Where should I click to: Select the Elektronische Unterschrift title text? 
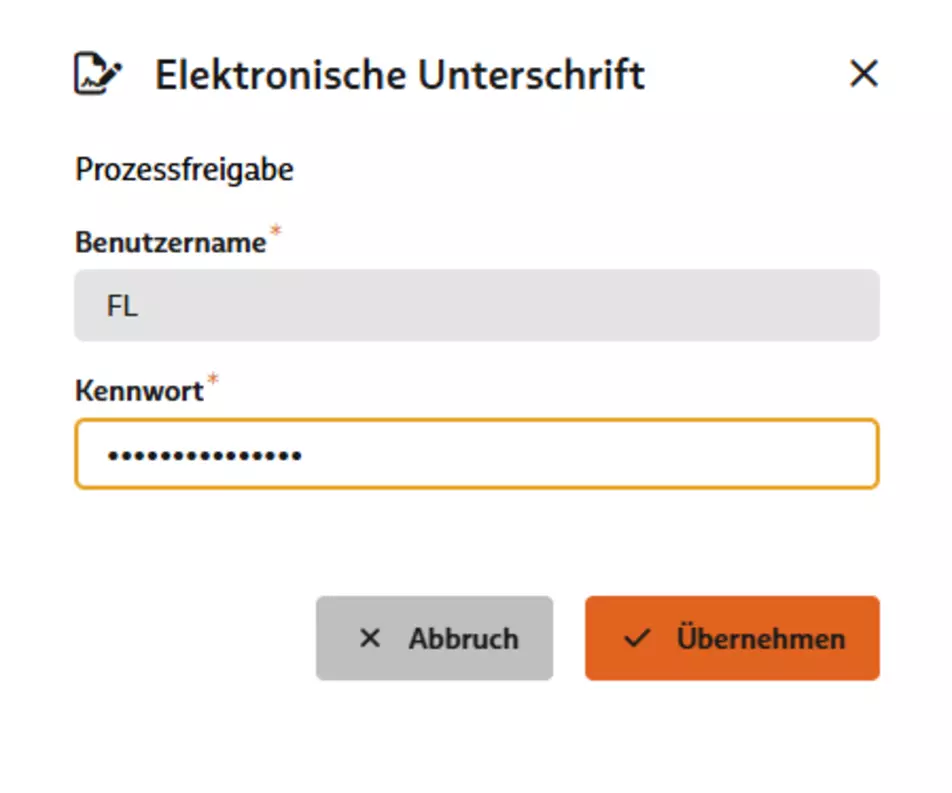[400, 75]
